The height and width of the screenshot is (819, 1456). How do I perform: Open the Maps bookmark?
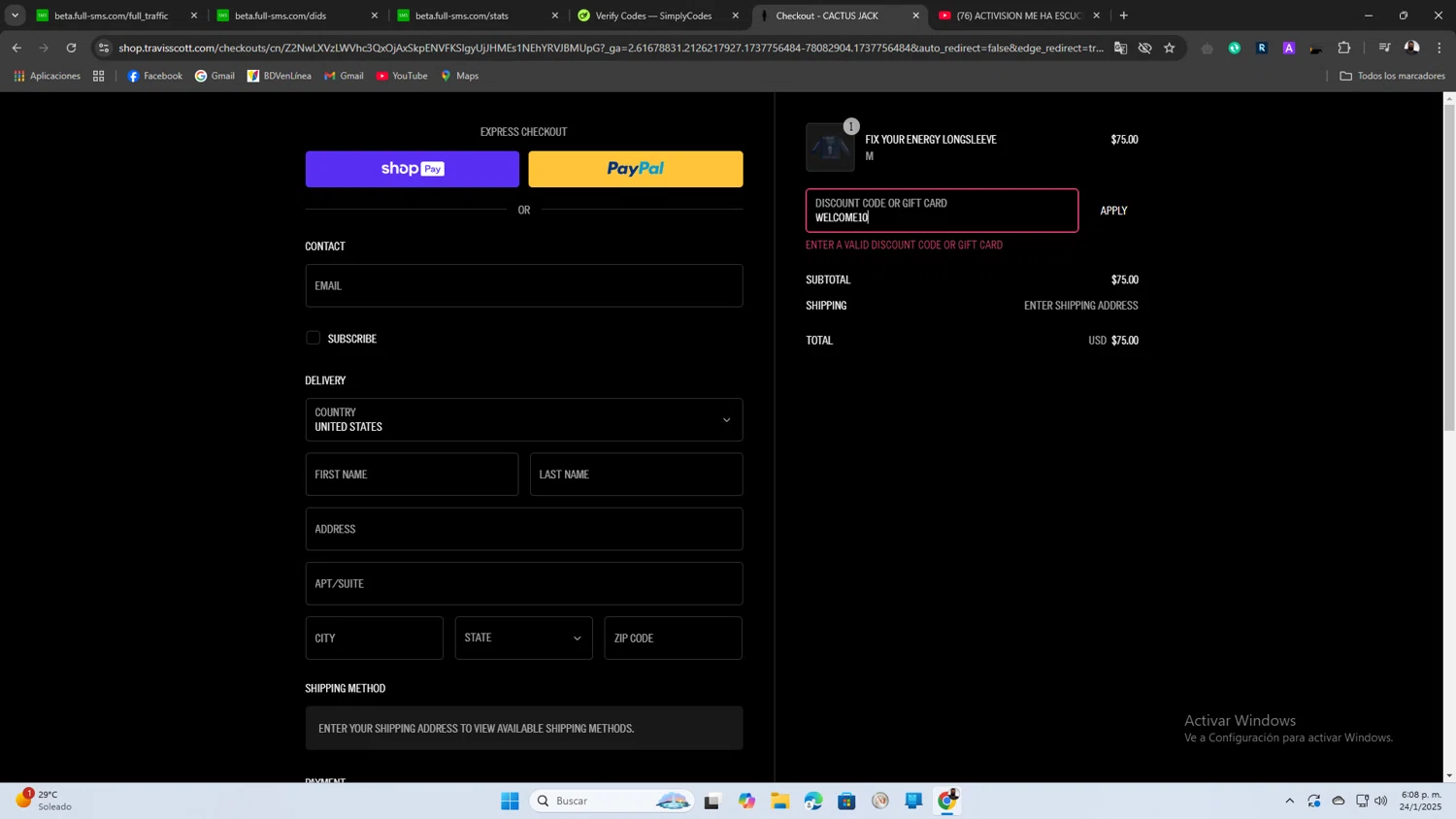(460, 76)
